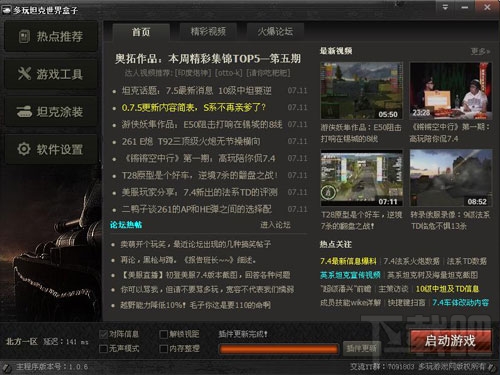This screenshot has width=500, height=375.
Task: Open the 热点推荐 sidebar section
Action: (x=51, y=37)
